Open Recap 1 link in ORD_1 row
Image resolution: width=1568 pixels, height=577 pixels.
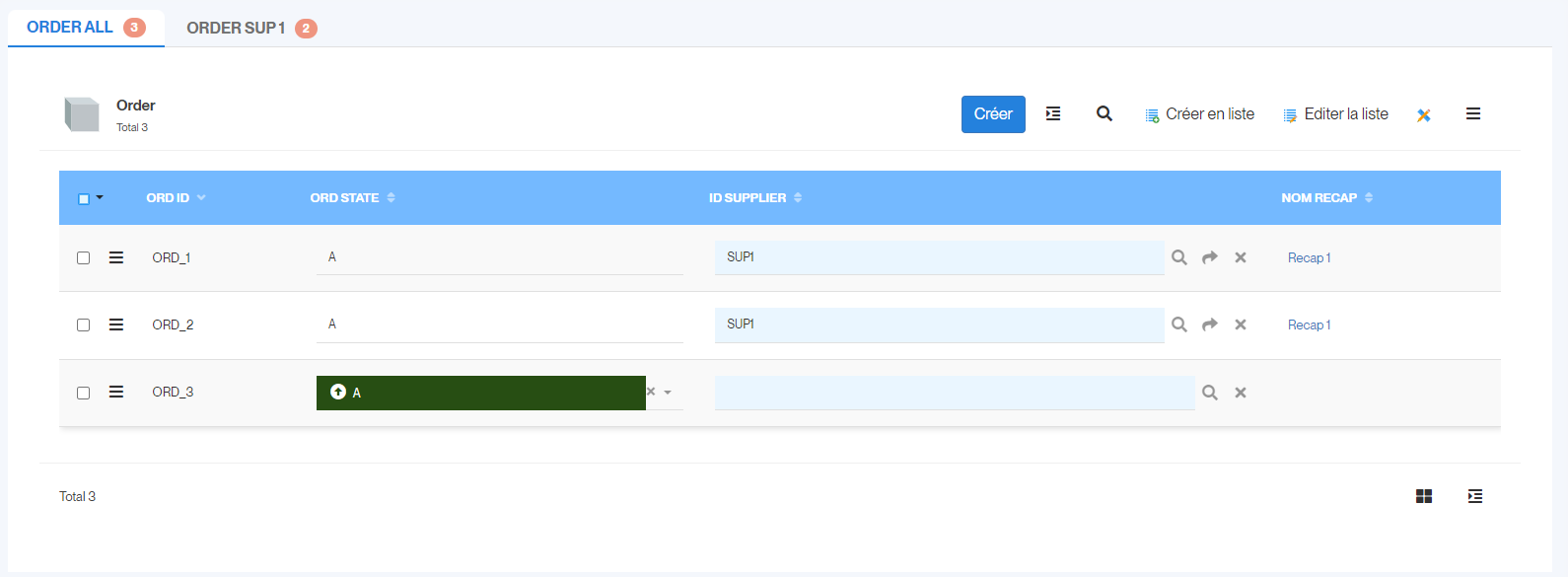1309,257
